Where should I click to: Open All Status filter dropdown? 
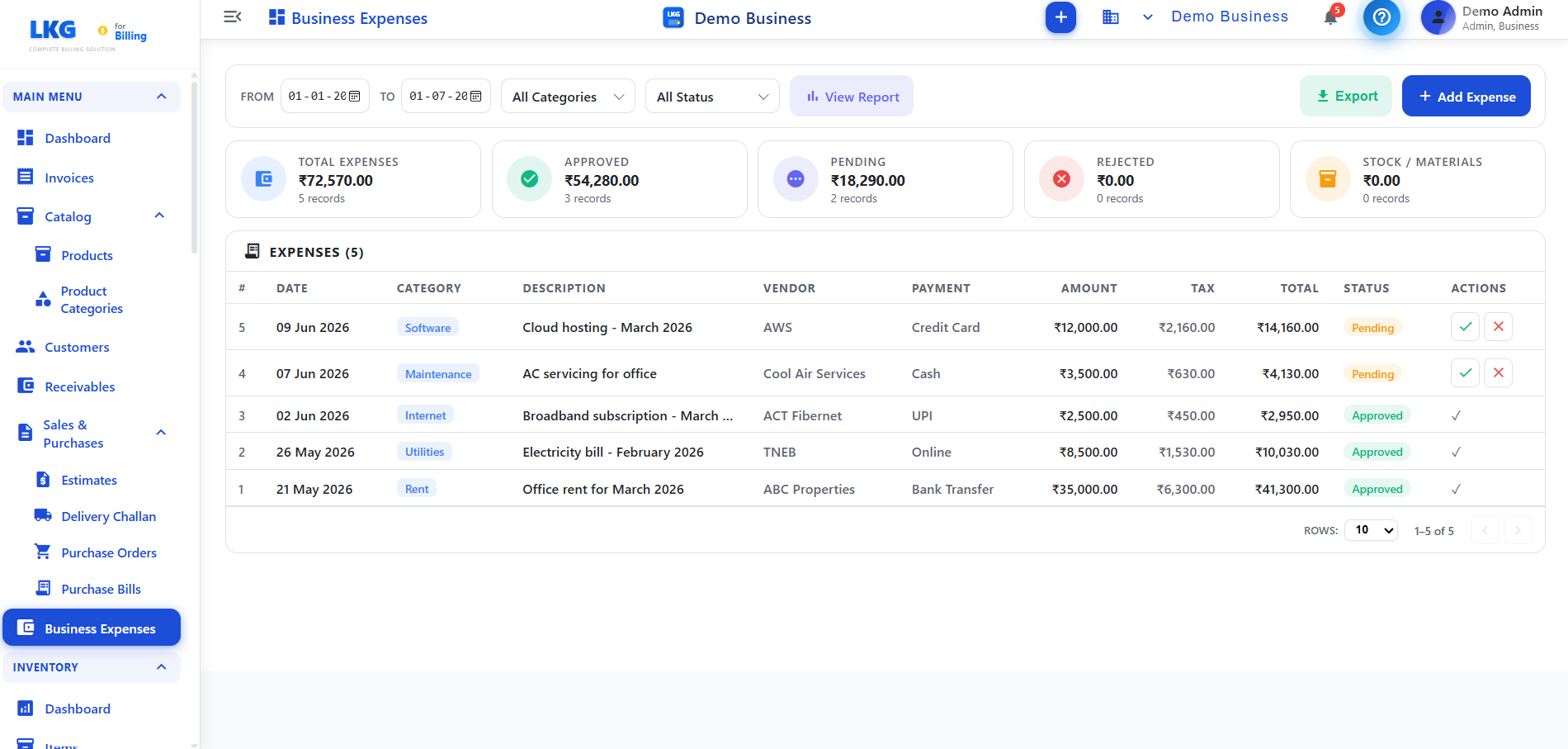click(712, 97)
